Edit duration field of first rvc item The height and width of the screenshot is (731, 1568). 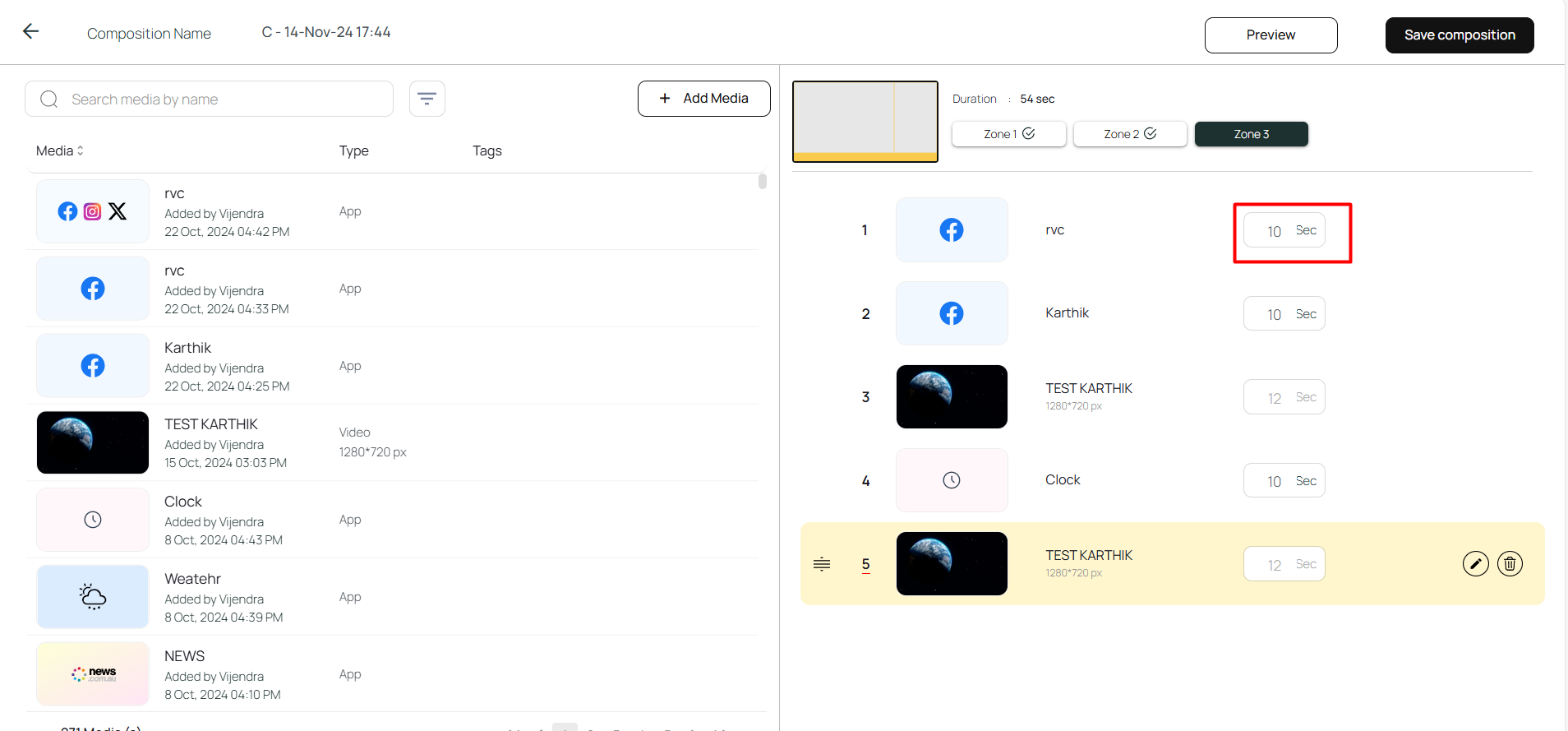coord(1274,231)
